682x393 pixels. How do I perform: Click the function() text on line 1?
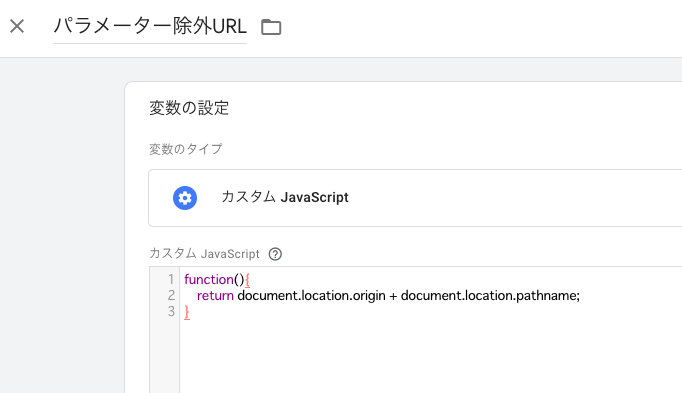click(214, 280)
